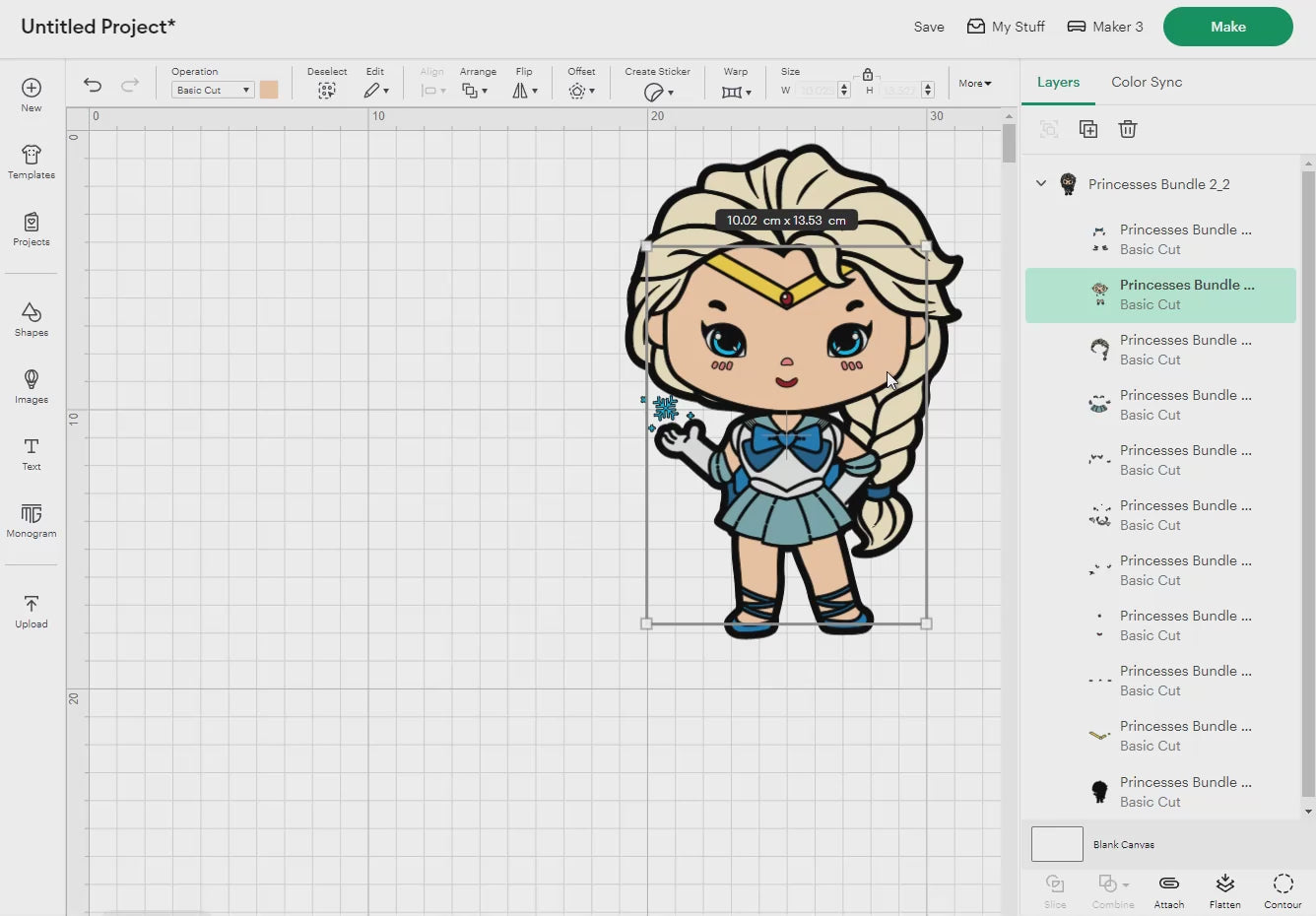Duplicate the selected layer
This screenshot has width=1316, height=916.
pos(1088,129)
